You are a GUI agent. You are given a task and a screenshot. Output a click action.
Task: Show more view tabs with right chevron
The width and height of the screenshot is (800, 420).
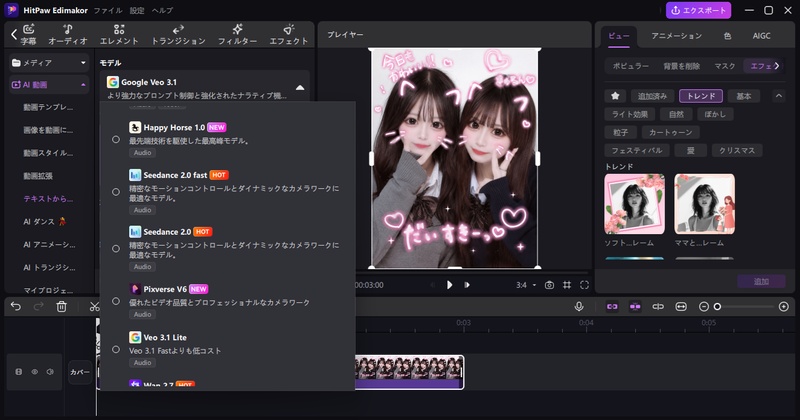[777, 65]
